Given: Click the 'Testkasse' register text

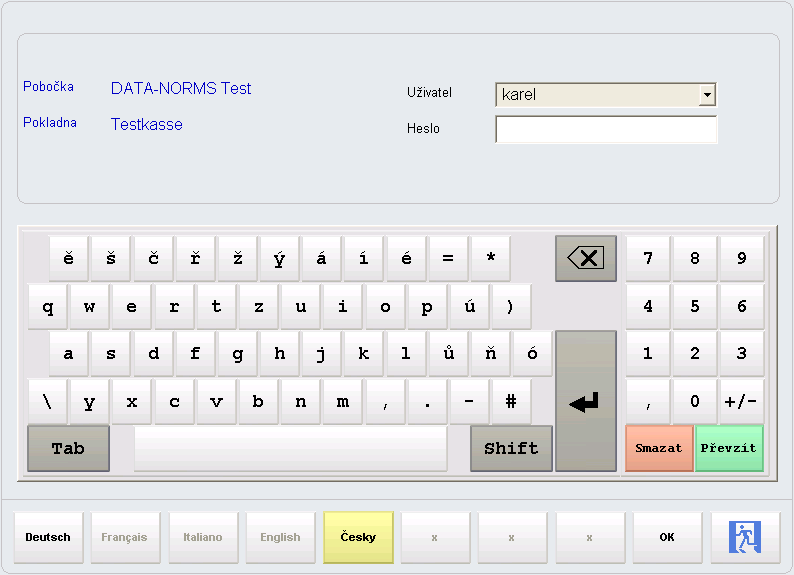Looking at the screenshot, I should tap(147, 125).
